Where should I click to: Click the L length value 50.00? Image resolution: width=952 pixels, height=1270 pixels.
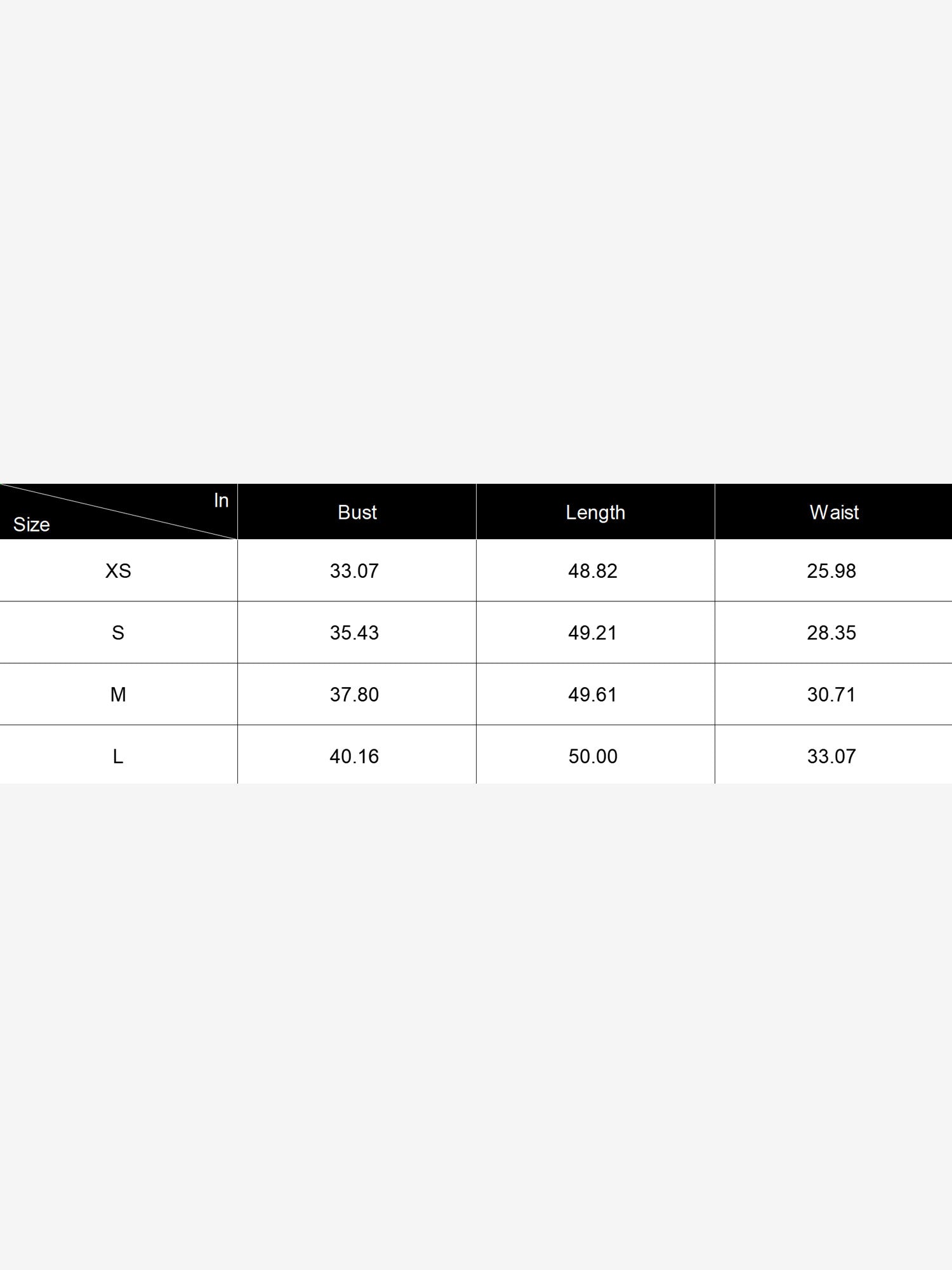coord(593,756)
